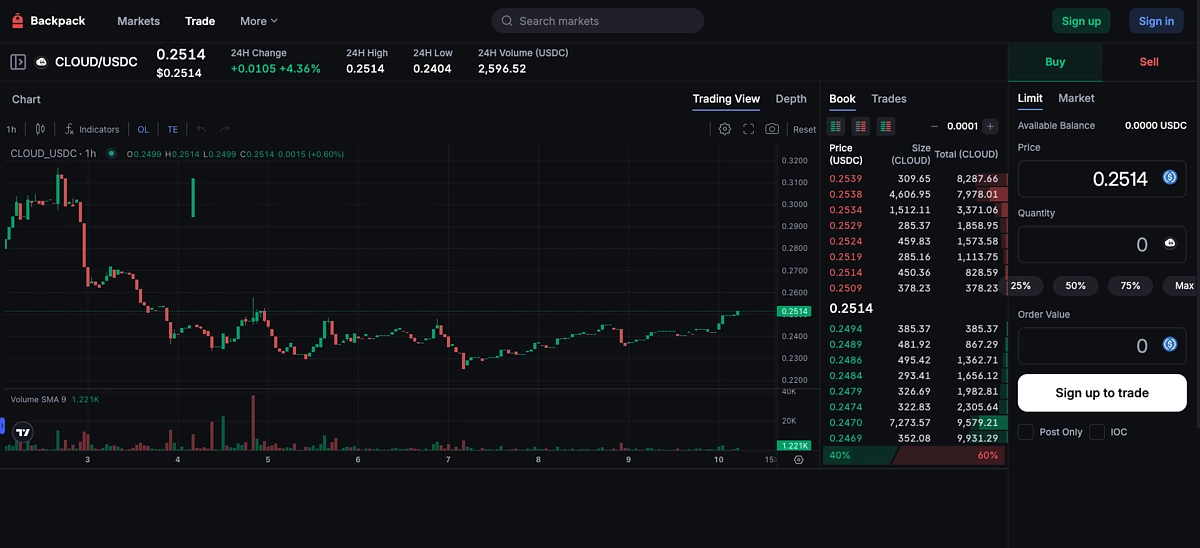Click ask row priced 0.2509
This screenshot has width=1200, height=548.
click(913, 288)
